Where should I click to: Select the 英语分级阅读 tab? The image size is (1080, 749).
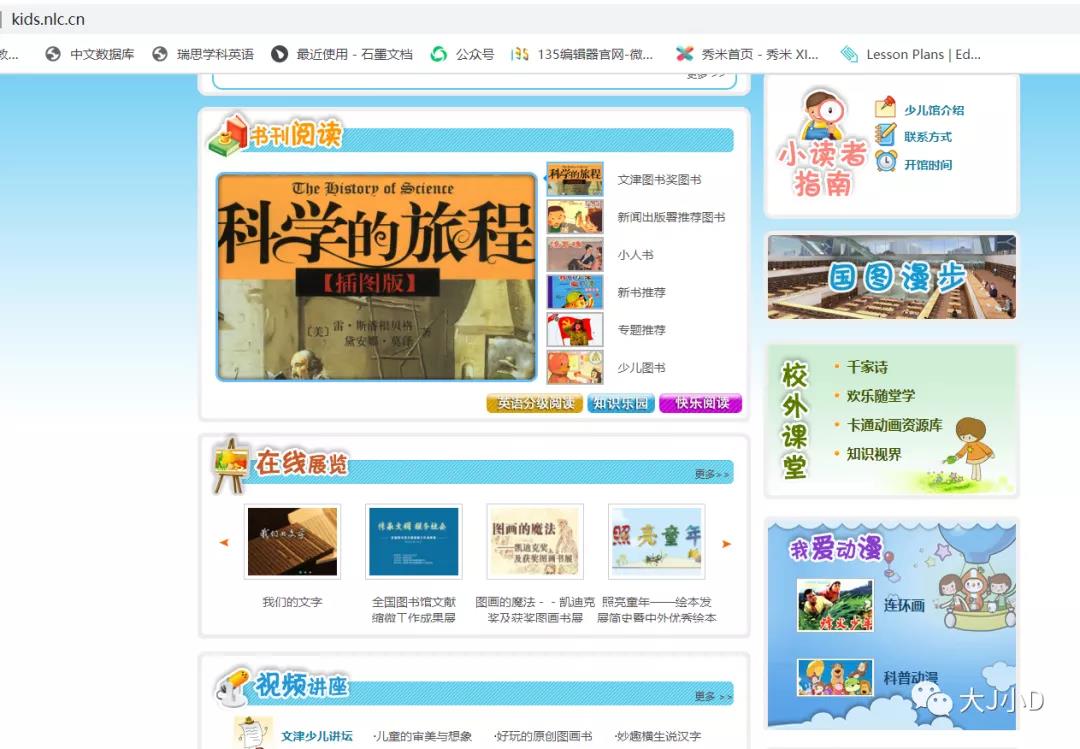[535, 404]
